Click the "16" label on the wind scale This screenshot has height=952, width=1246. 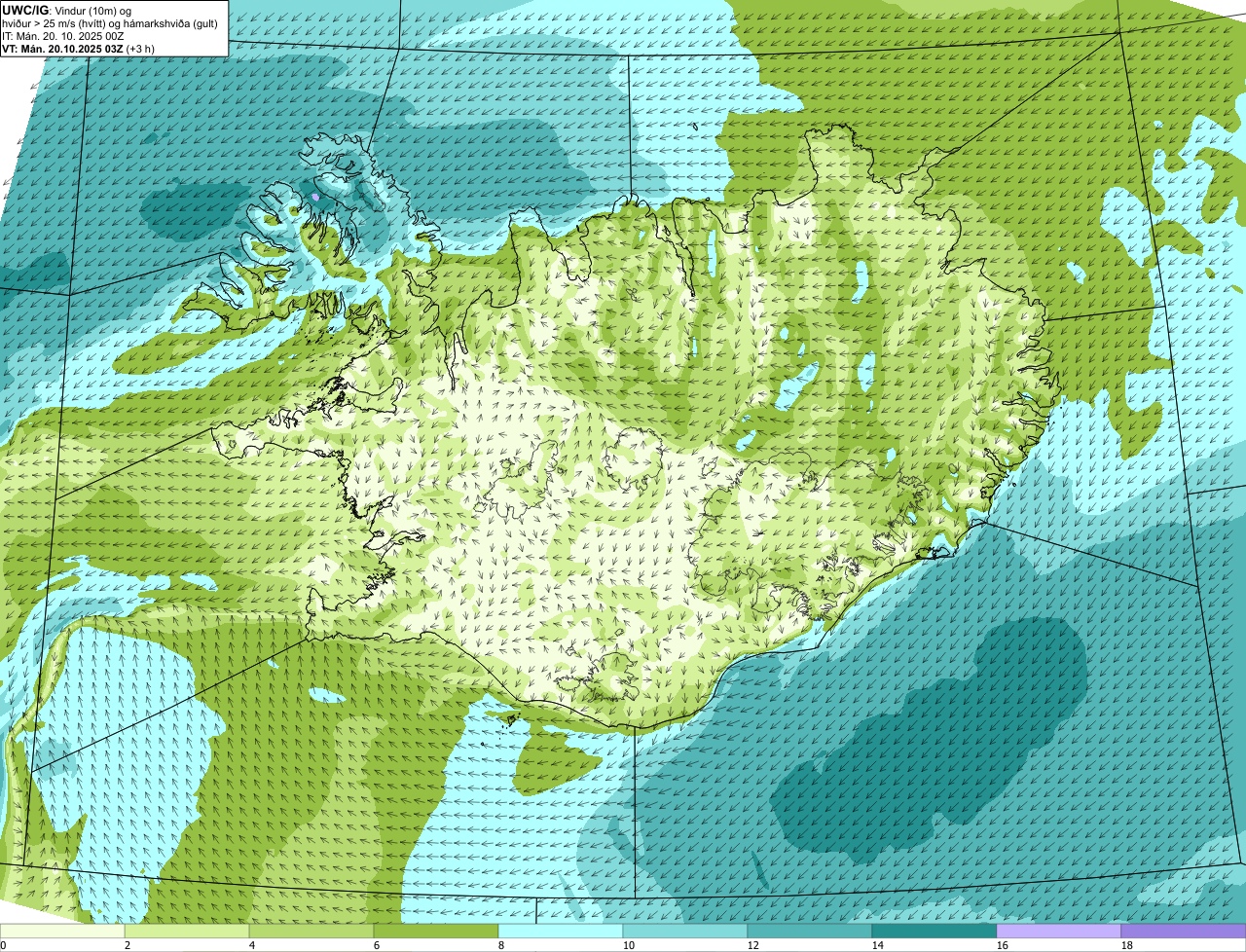click(x=1003, y=945)
